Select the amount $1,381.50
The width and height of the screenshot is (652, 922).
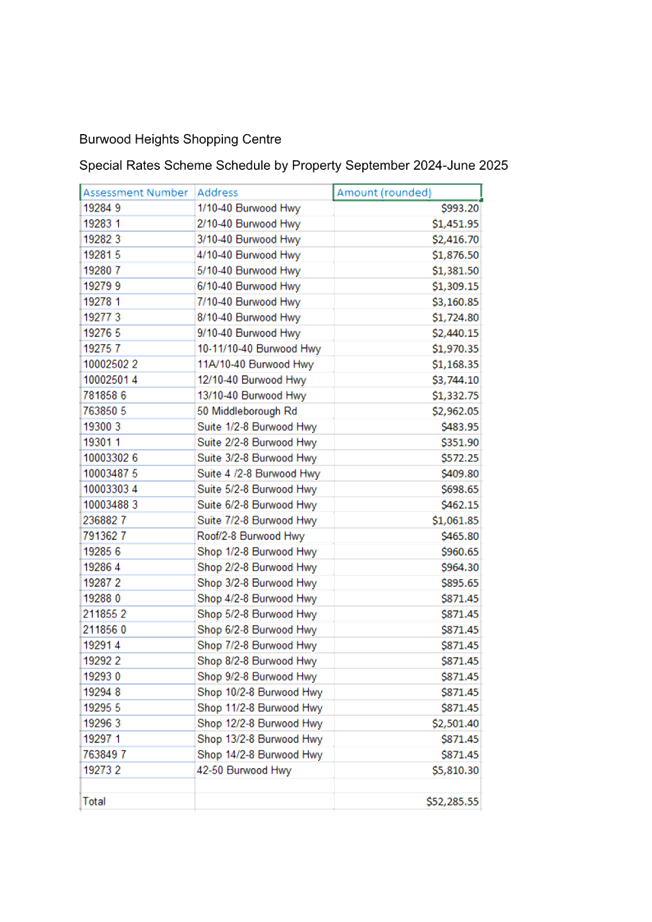coord(455,270)
